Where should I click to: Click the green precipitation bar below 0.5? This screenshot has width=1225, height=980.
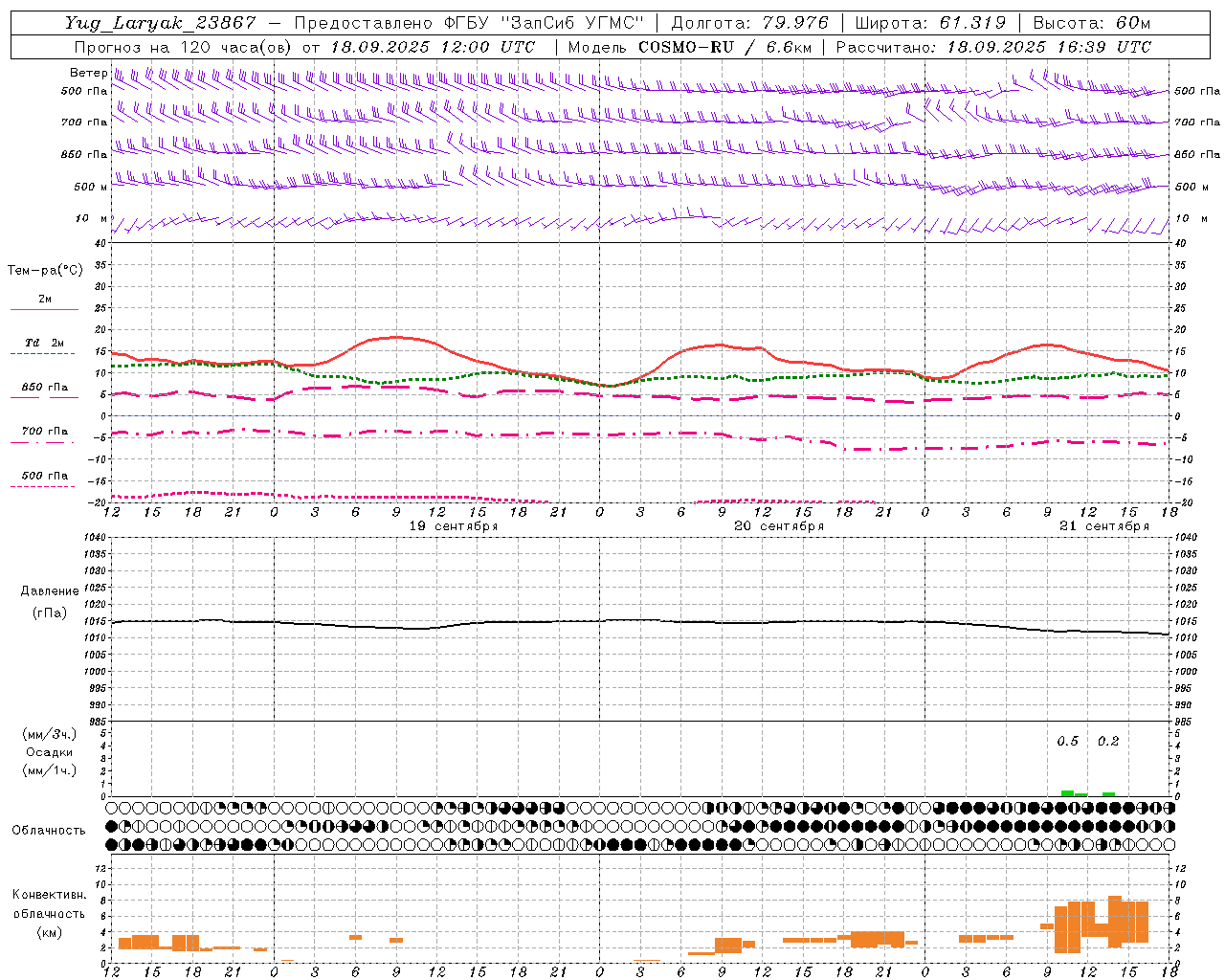(x=1067, y=792)
